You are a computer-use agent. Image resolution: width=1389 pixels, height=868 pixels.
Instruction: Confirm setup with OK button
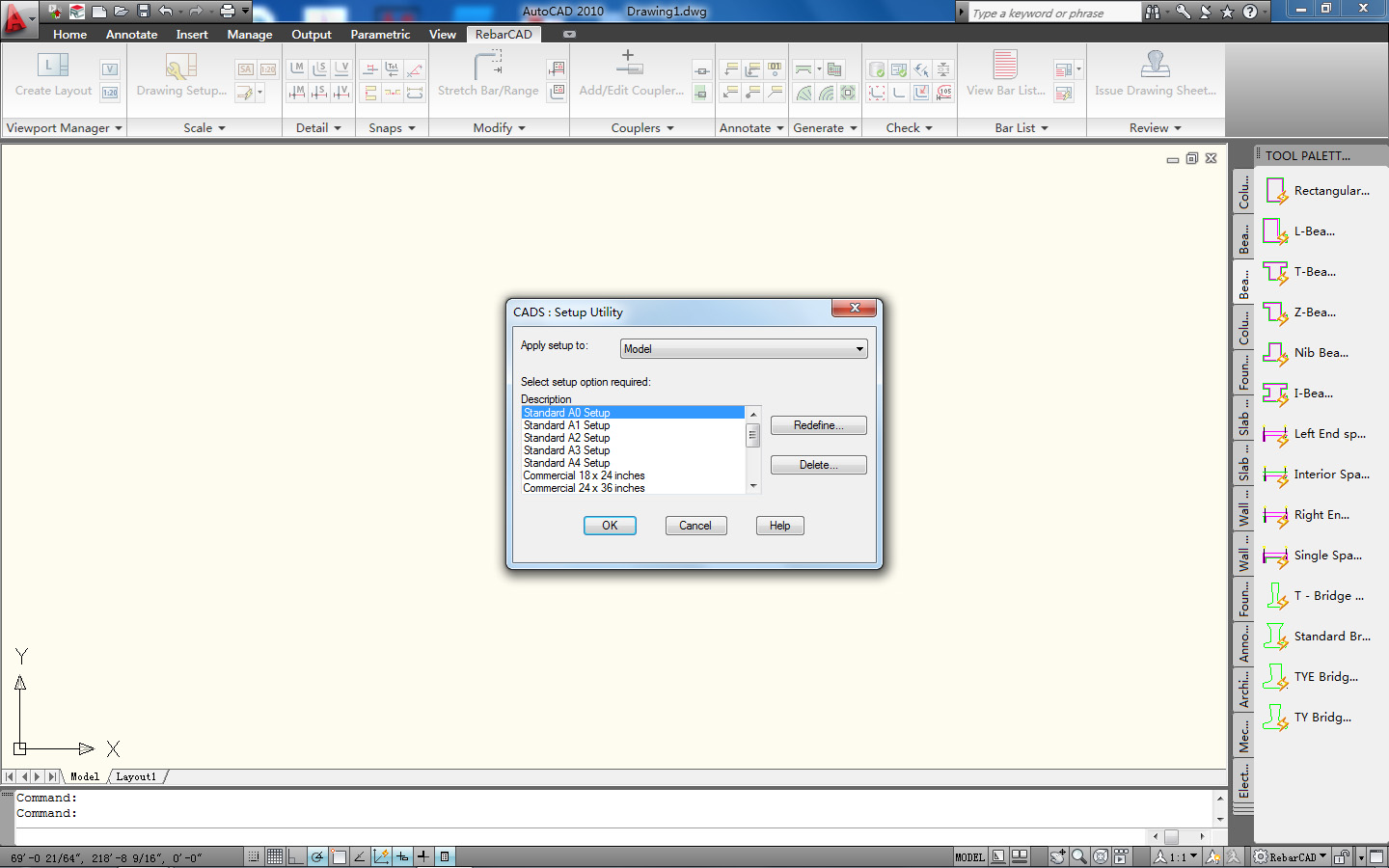pos(610,526)
